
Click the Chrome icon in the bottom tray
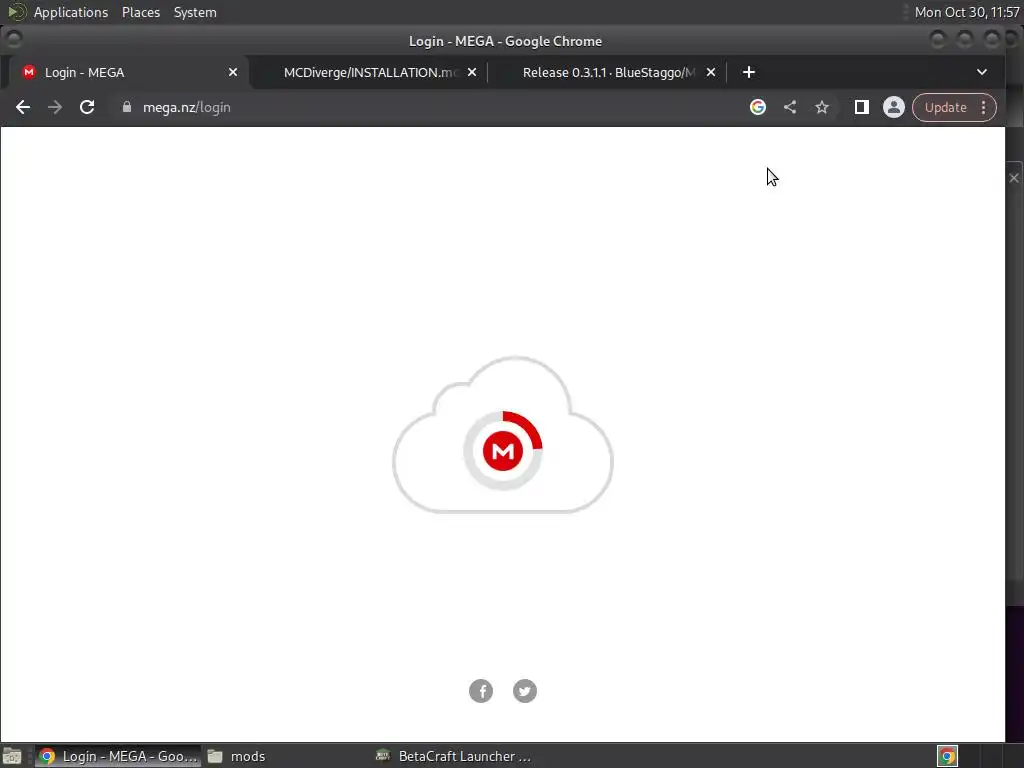coord(947,756)
